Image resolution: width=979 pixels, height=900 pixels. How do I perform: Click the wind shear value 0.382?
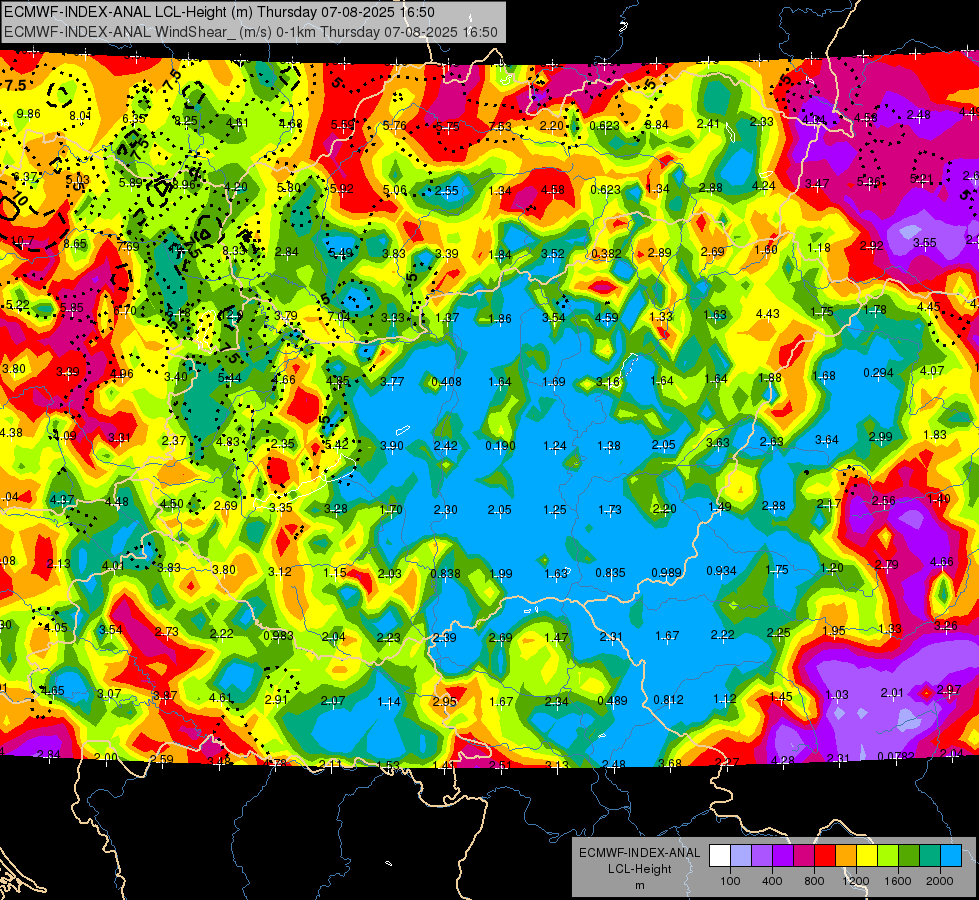click(606, 254)
